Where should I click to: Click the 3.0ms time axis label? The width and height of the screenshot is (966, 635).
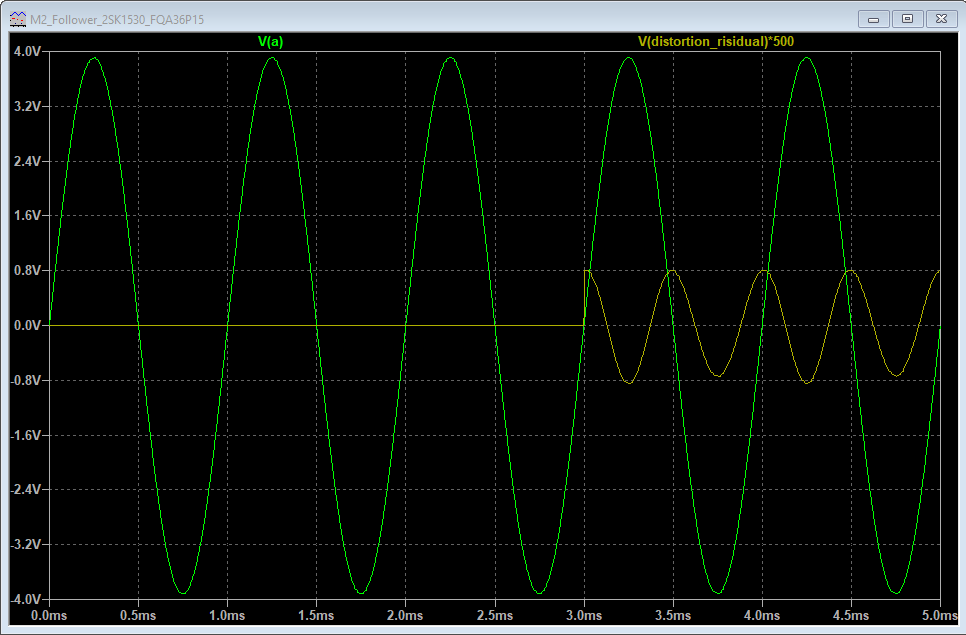(x=584, y=615)
